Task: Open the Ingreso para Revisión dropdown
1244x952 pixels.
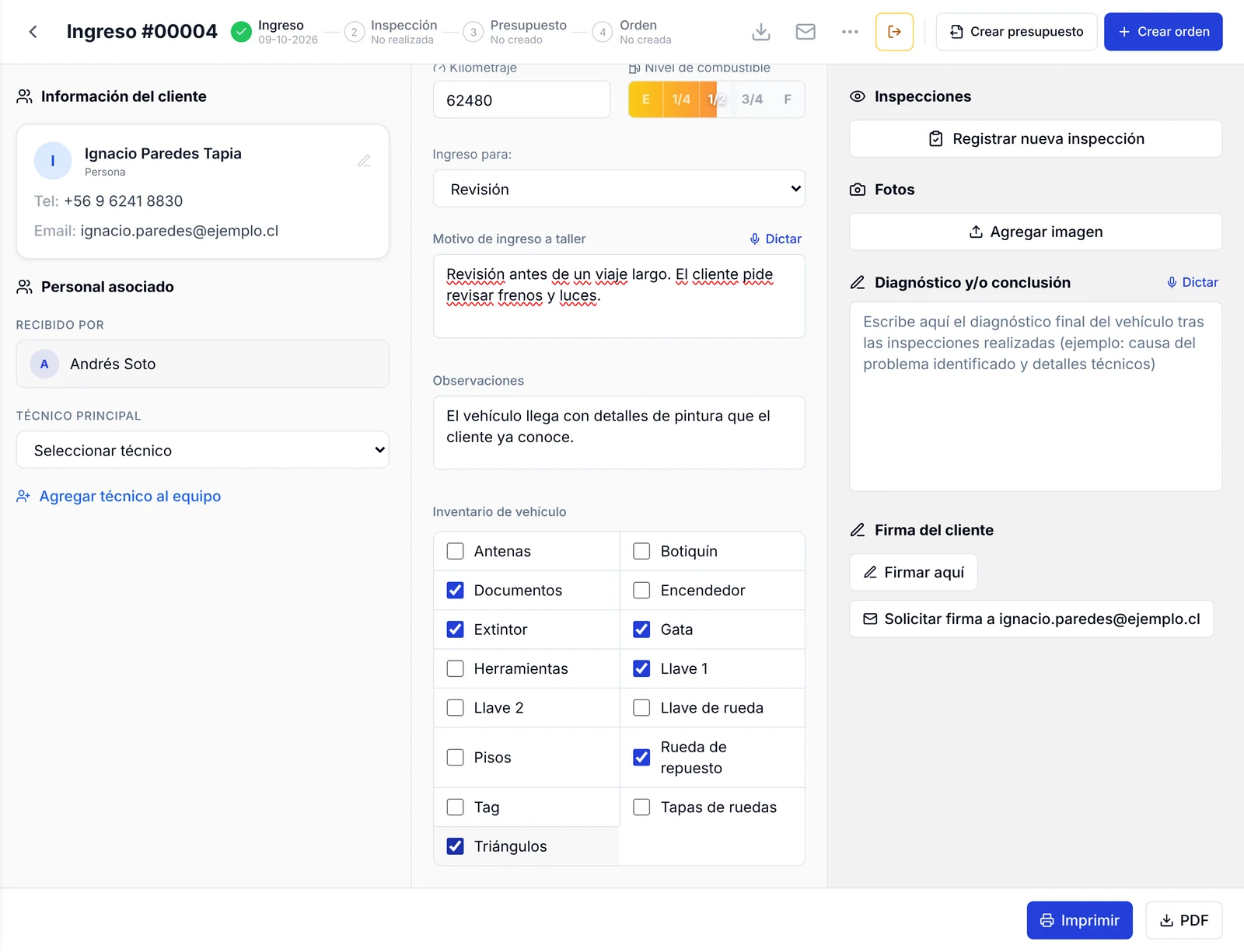Action: (619, 189)
